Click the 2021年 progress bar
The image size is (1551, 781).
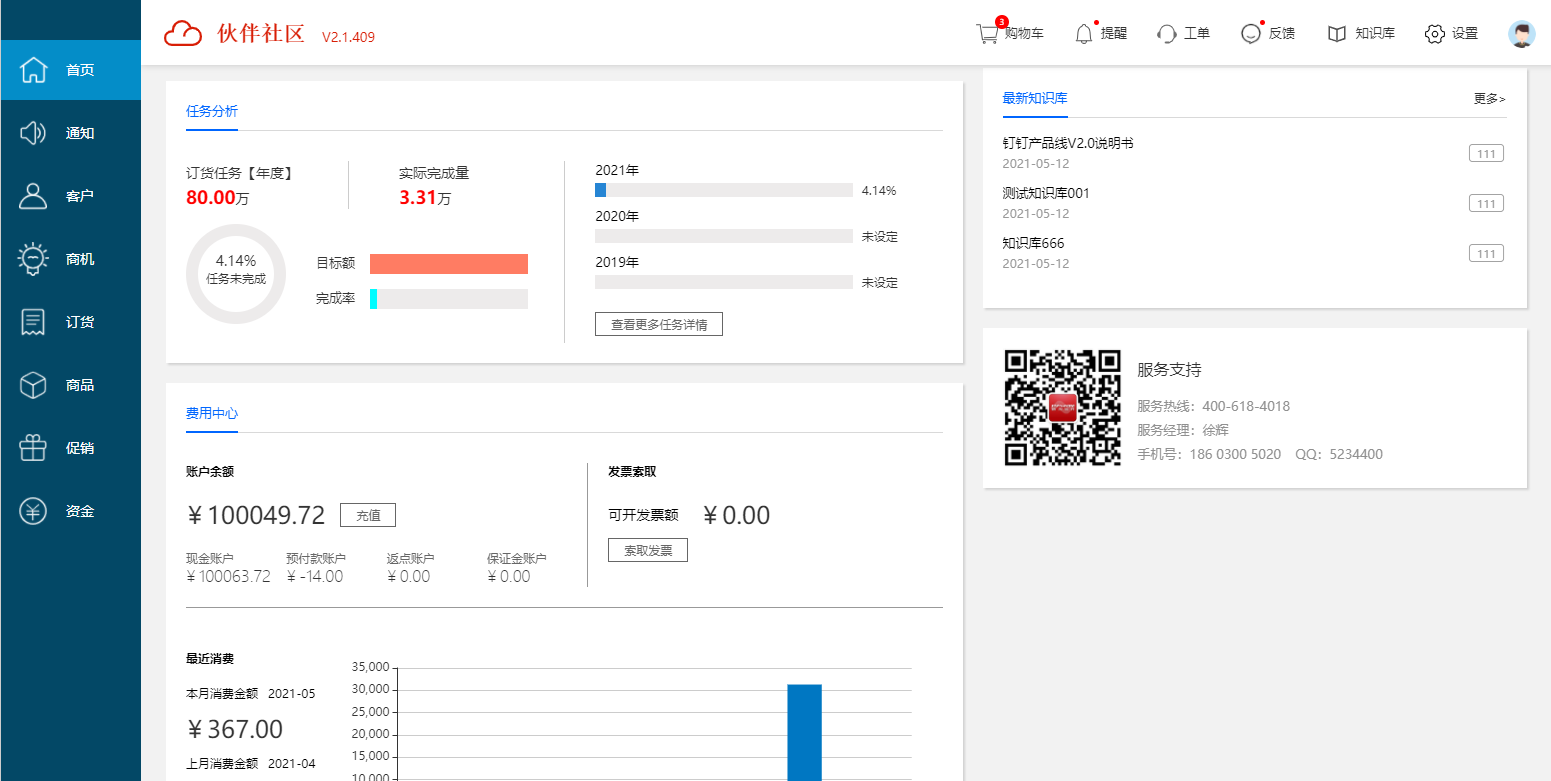pos(723,190)
